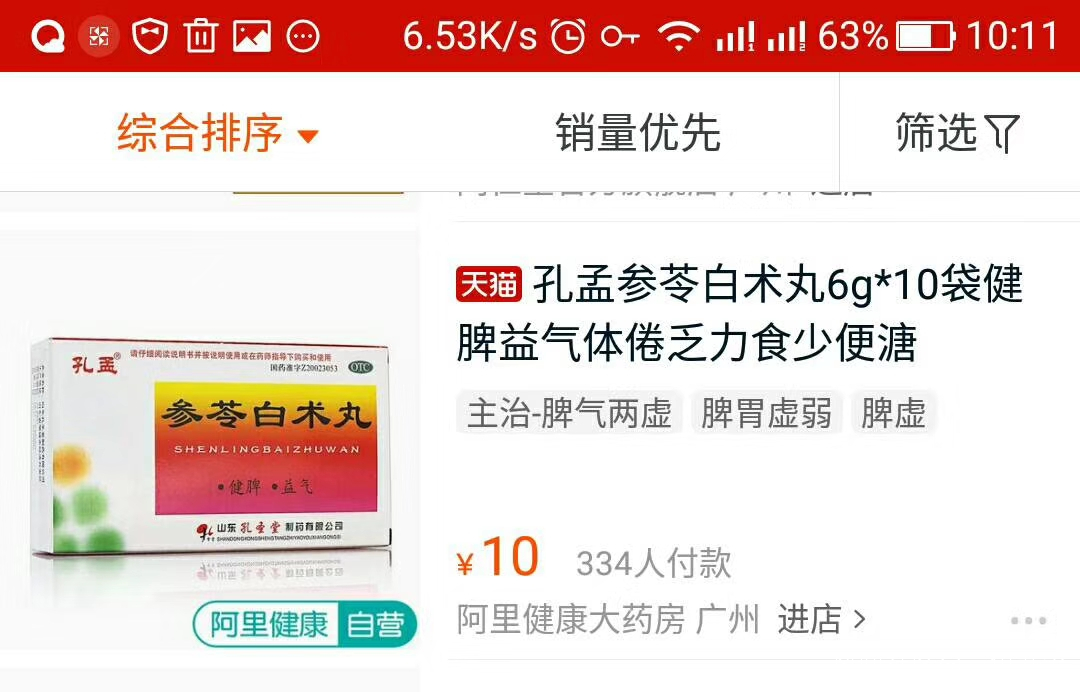Image resolution: width=1080 pixels, height=692 pixels.
Task: Tap the battery indicator icon
Action: [x=926, y=36]
